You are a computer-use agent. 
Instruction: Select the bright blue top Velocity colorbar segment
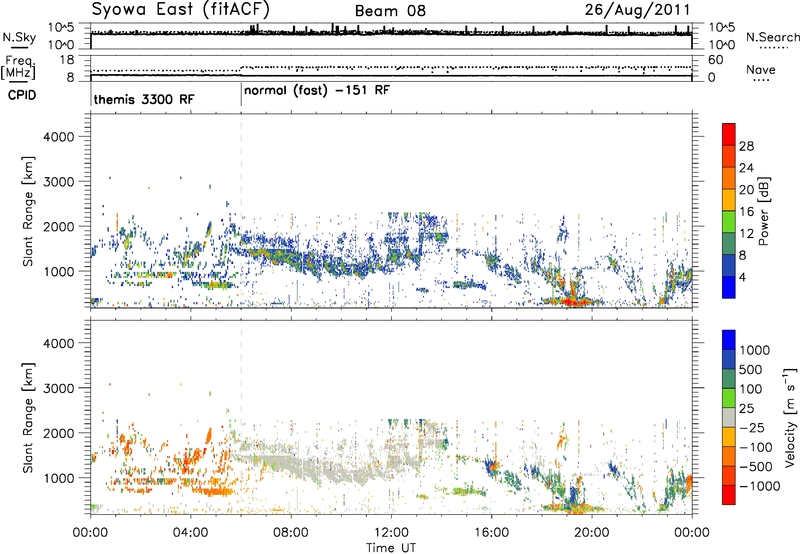point(729,340)
